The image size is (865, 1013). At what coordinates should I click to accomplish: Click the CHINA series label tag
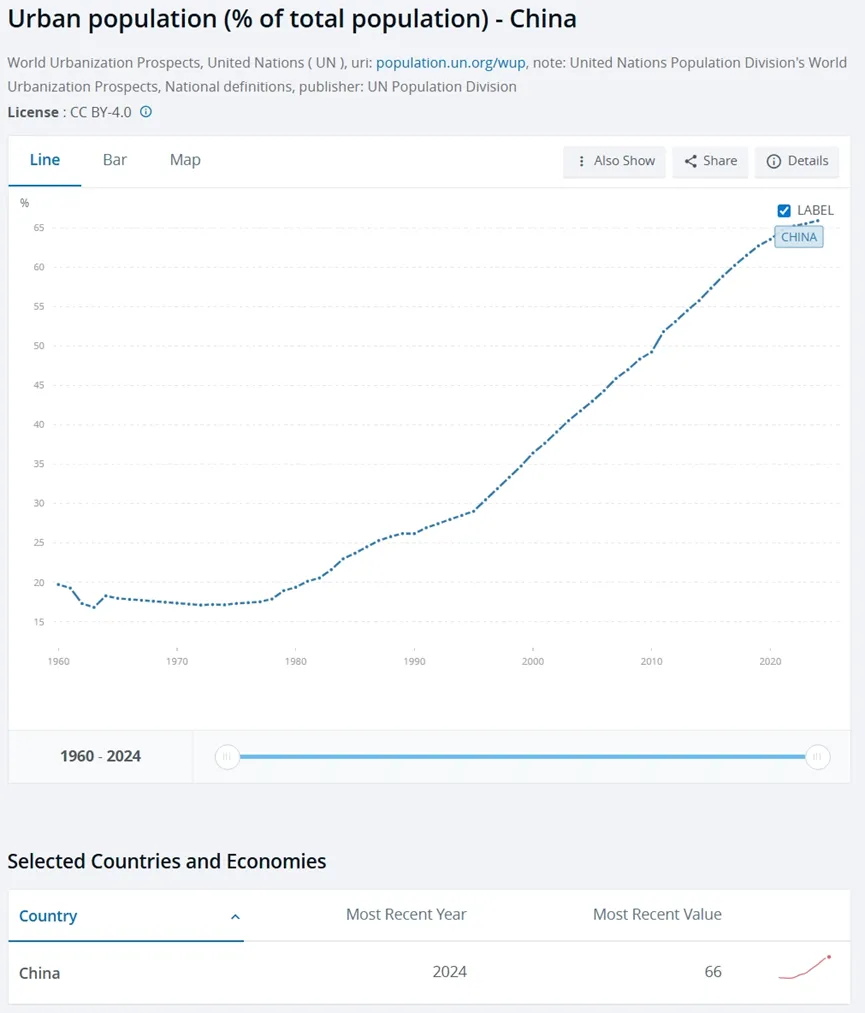coord(799,237)
